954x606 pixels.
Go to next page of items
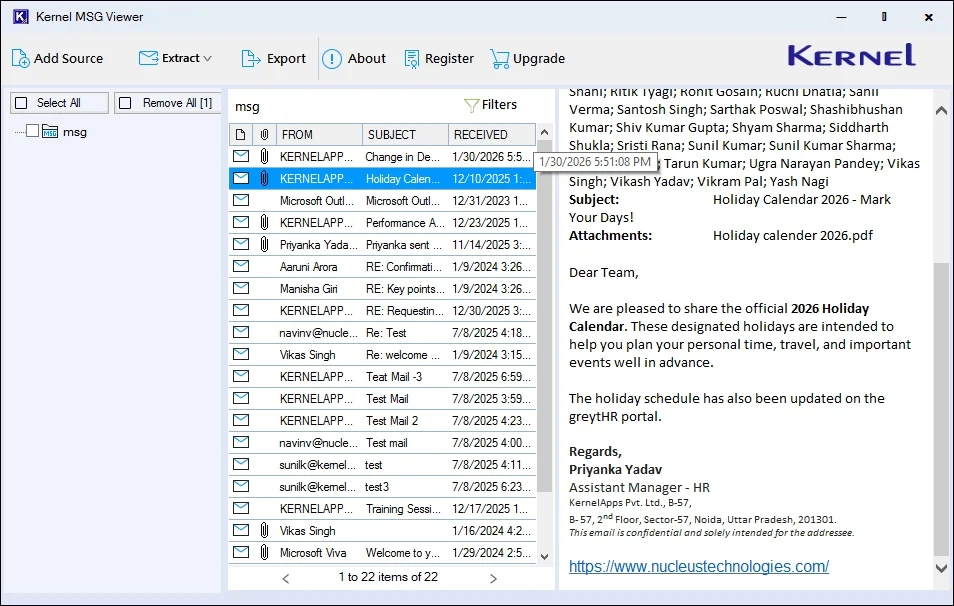click(x=493, y=579)
